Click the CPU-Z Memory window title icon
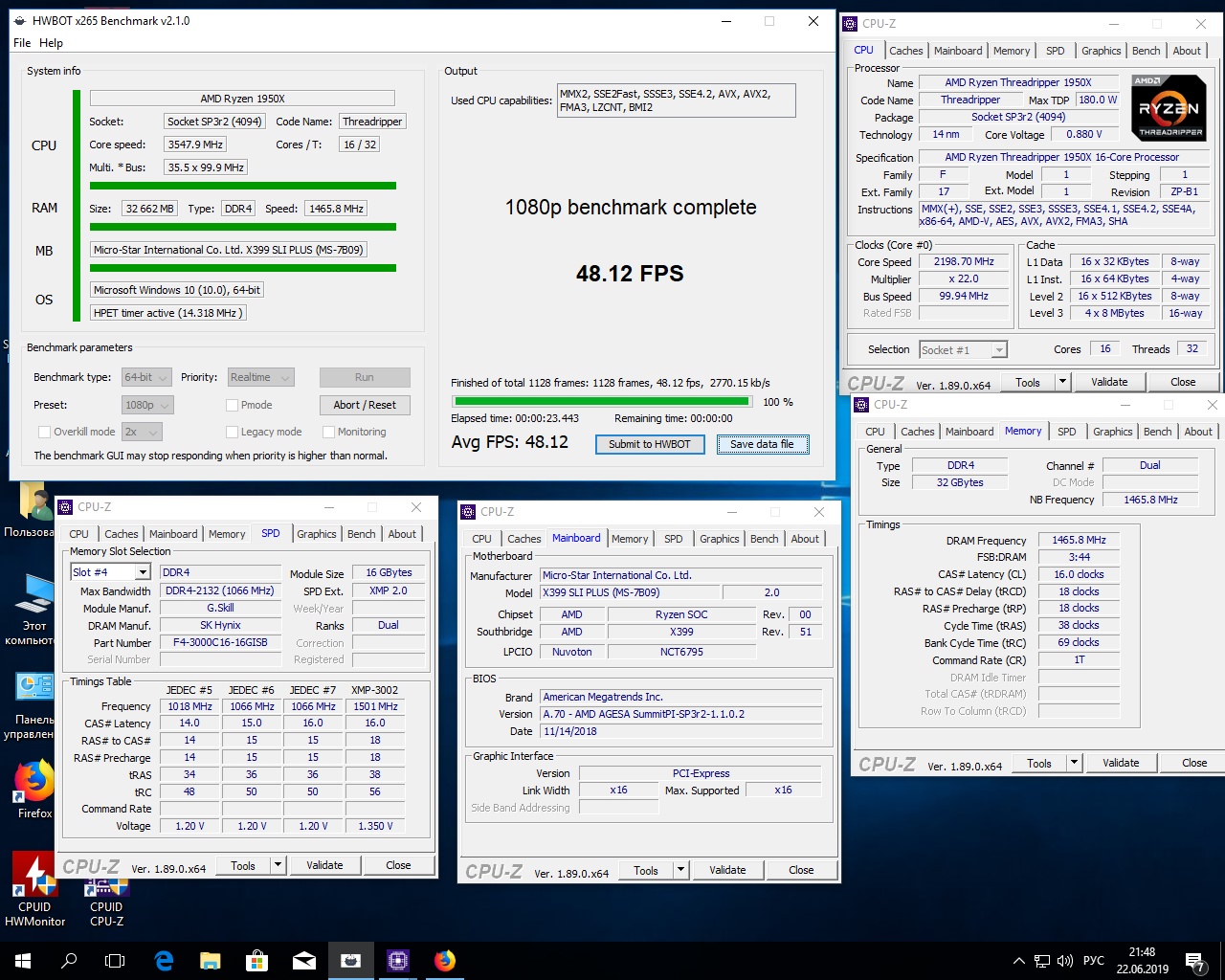Viewport: 1225px width, 980px height. [862, 405]
